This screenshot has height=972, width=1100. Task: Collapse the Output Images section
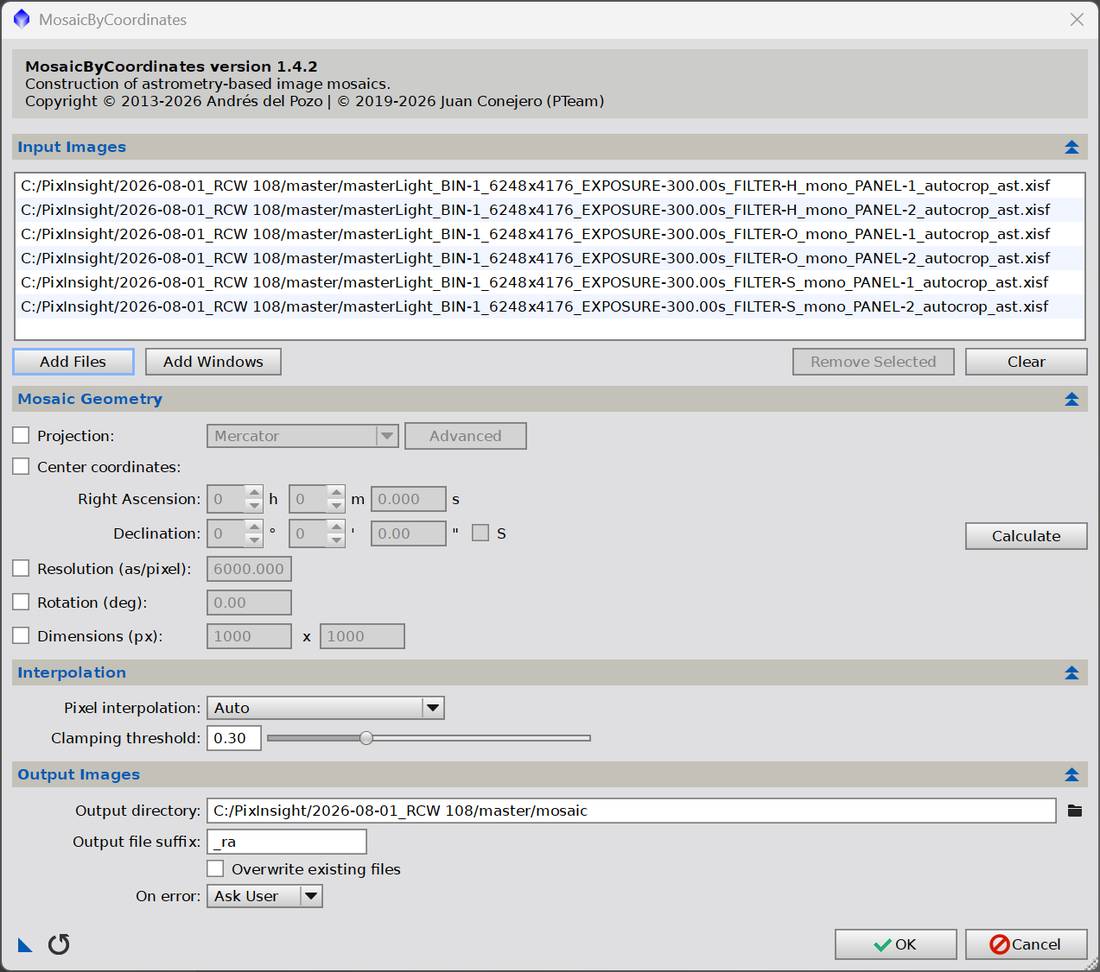1071,775
